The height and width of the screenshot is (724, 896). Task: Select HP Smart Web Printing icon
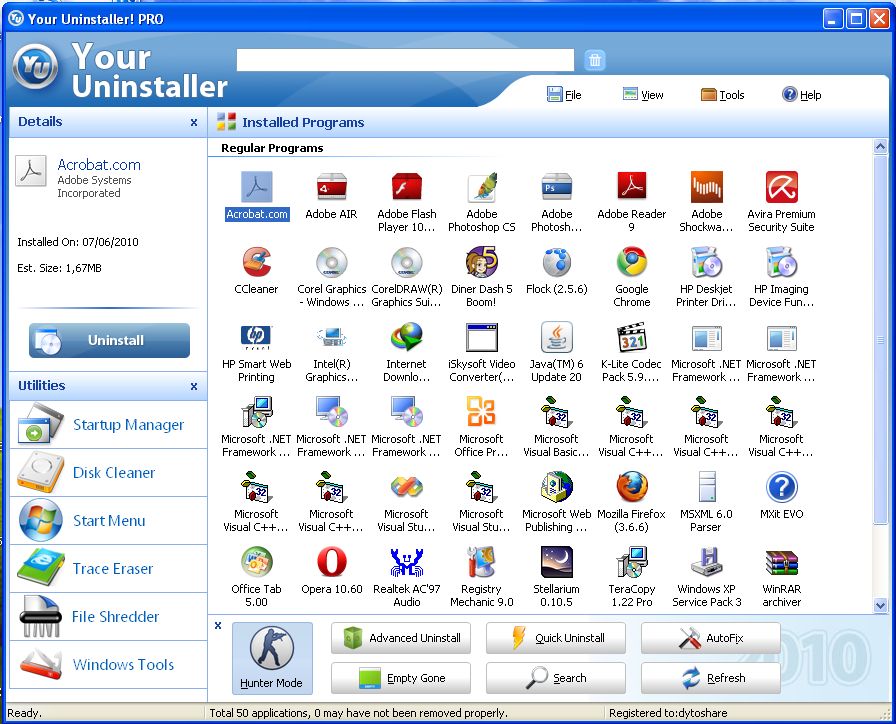coord(256,337)
